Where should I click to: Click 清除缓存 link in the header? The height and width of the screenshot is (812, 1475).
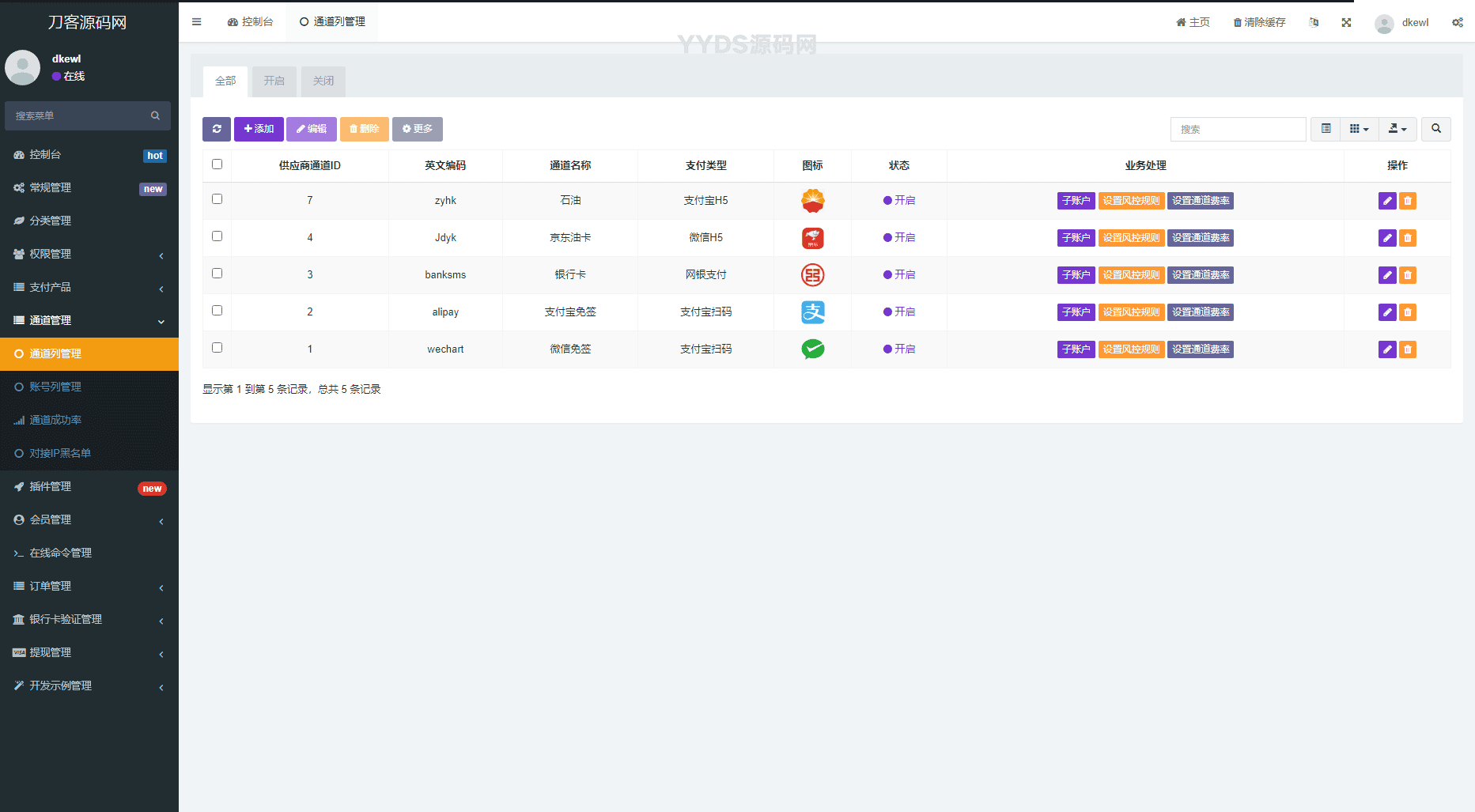[x=1259, y=22]
